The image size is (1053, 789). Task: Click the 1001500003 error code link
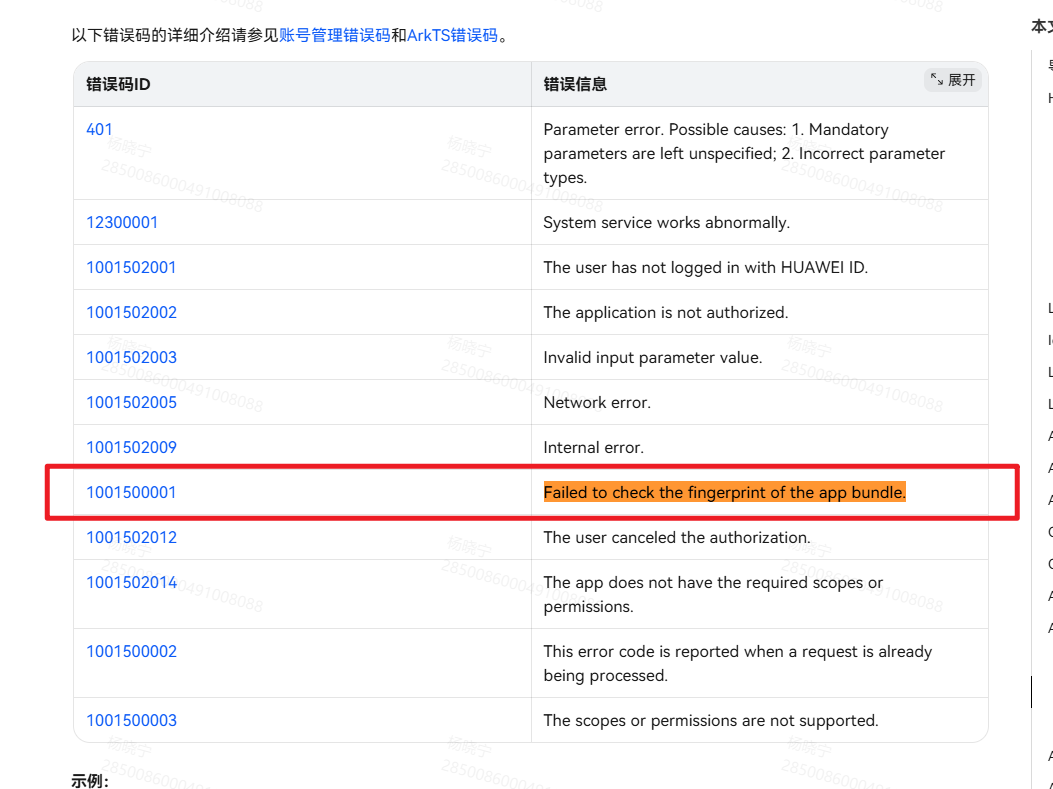[x=131, y=720]
